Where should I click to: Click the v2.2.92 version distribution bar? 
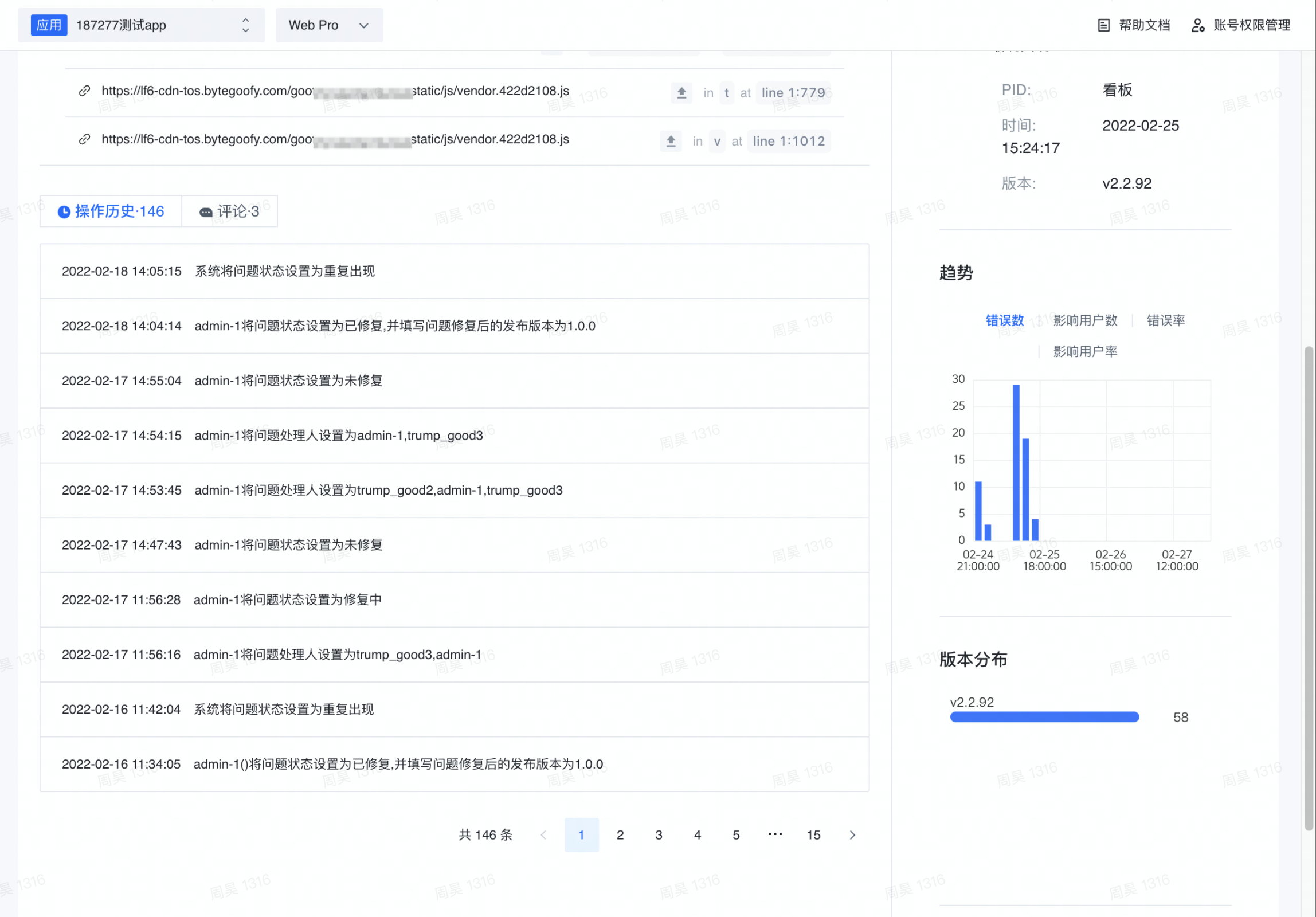1044,717
